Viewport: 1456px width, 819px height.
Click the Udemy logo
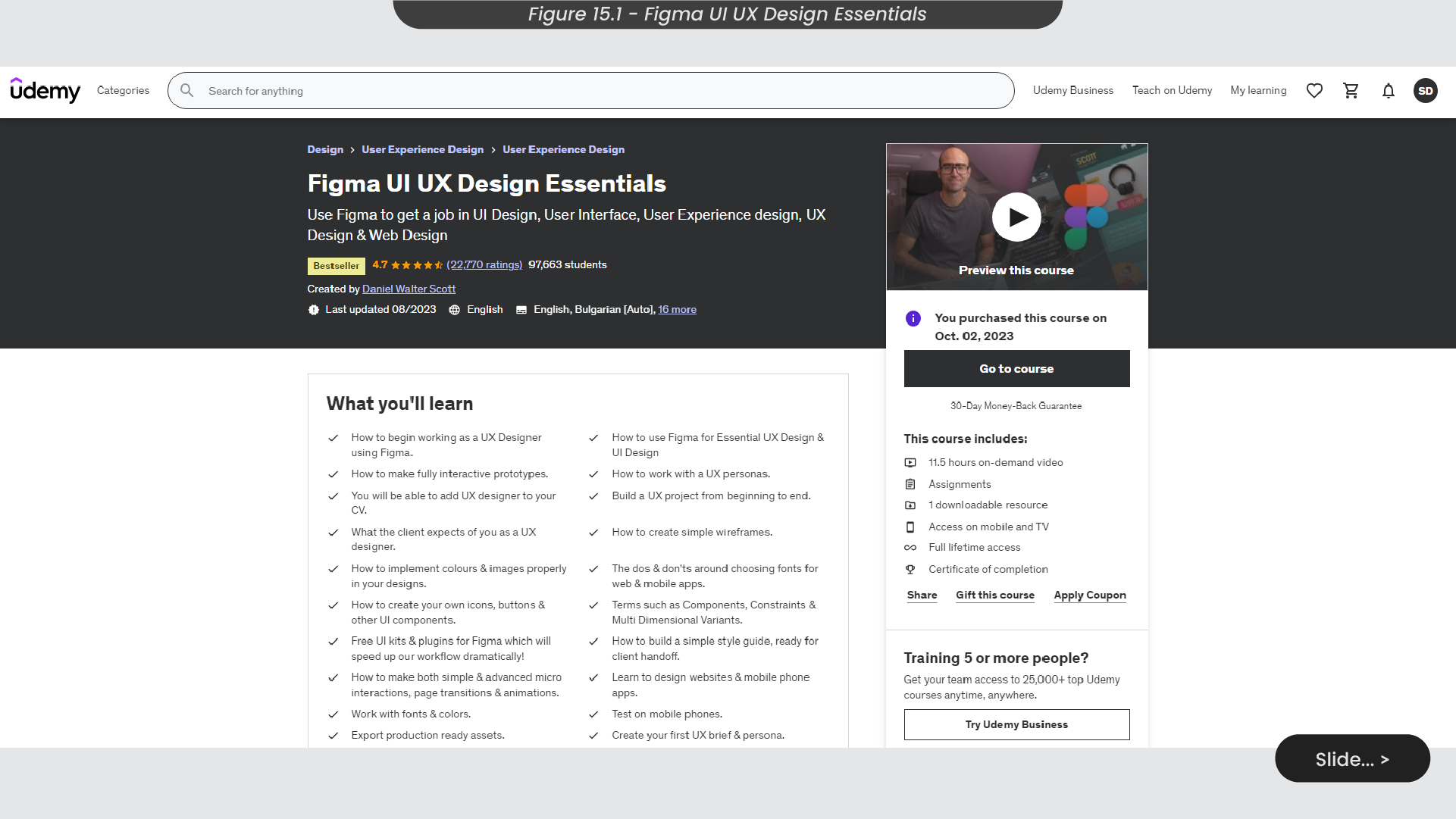(45, 90)
